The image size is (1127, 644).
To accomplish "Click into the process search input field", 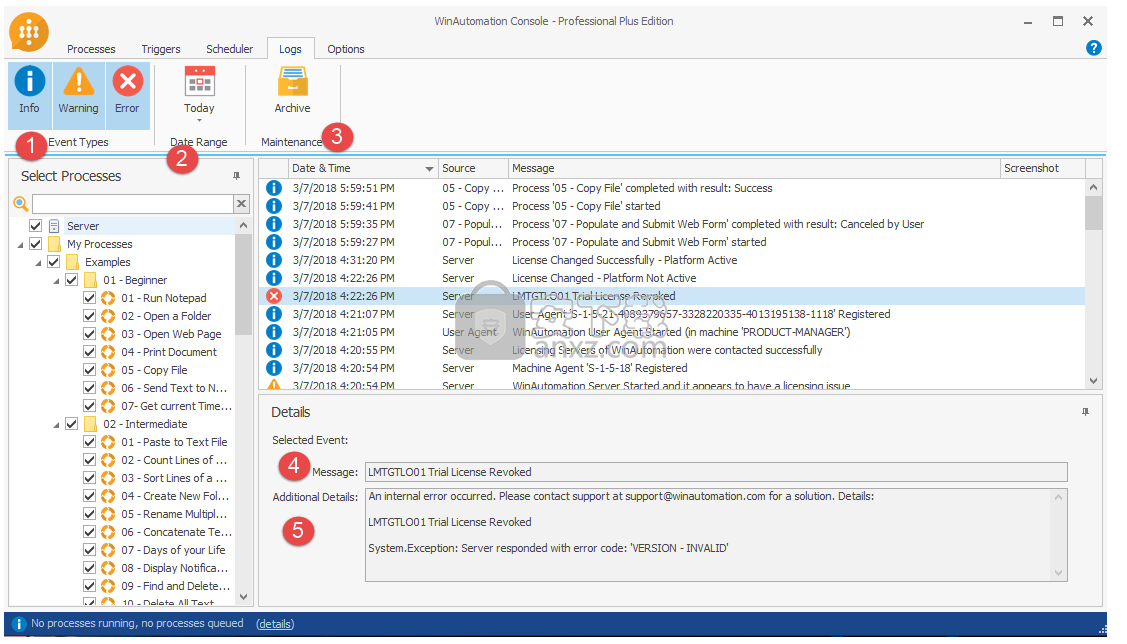I will pyautogui.click(x=133, y=203).
